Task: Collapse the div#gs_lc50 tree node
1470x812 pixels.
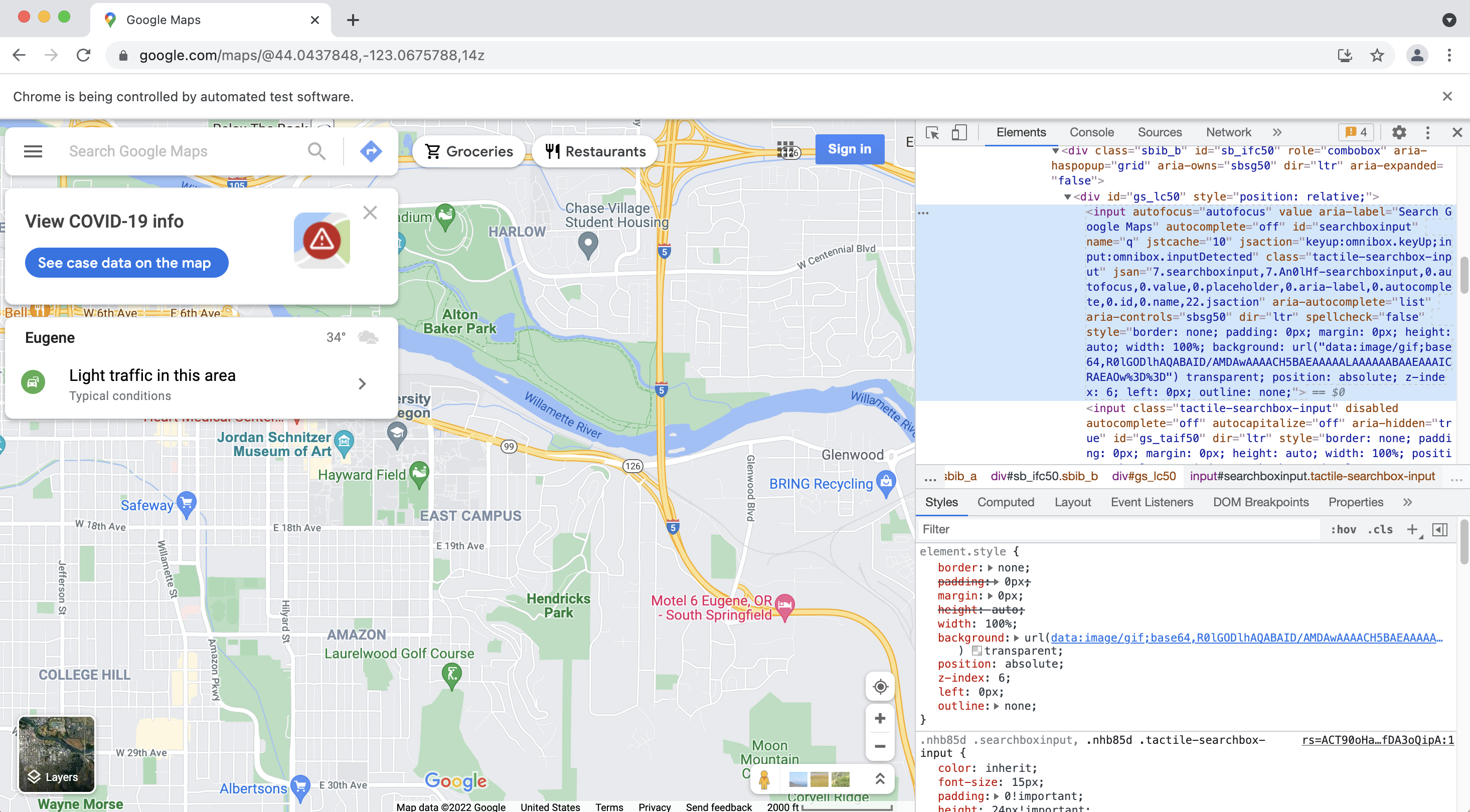Action: click(x=1067, y=196)
